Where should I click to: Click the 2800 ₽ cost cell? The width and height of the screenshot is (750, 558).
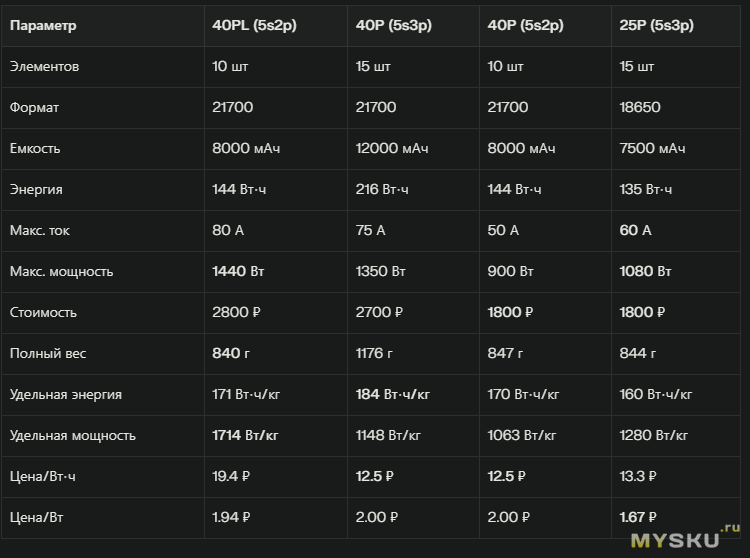point(236,313)
